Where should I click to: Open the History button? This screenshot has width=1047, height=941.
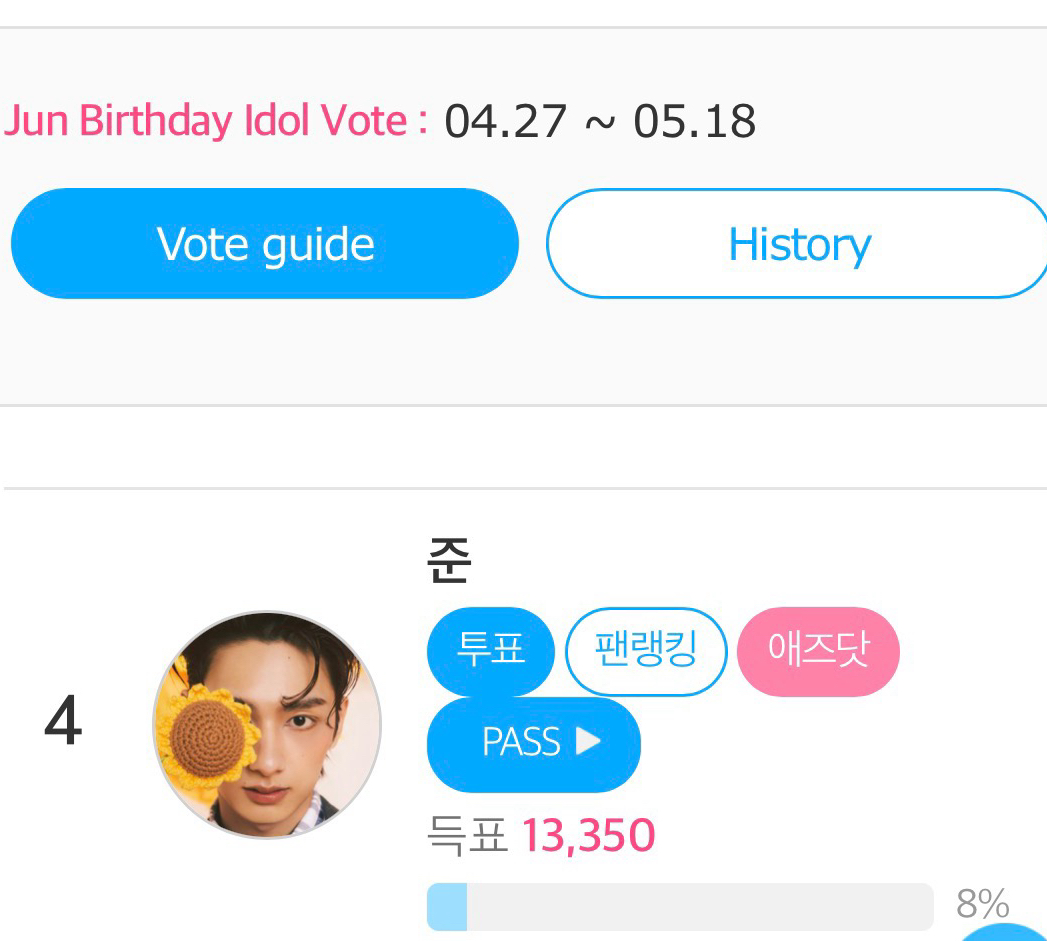click(798, 244)
